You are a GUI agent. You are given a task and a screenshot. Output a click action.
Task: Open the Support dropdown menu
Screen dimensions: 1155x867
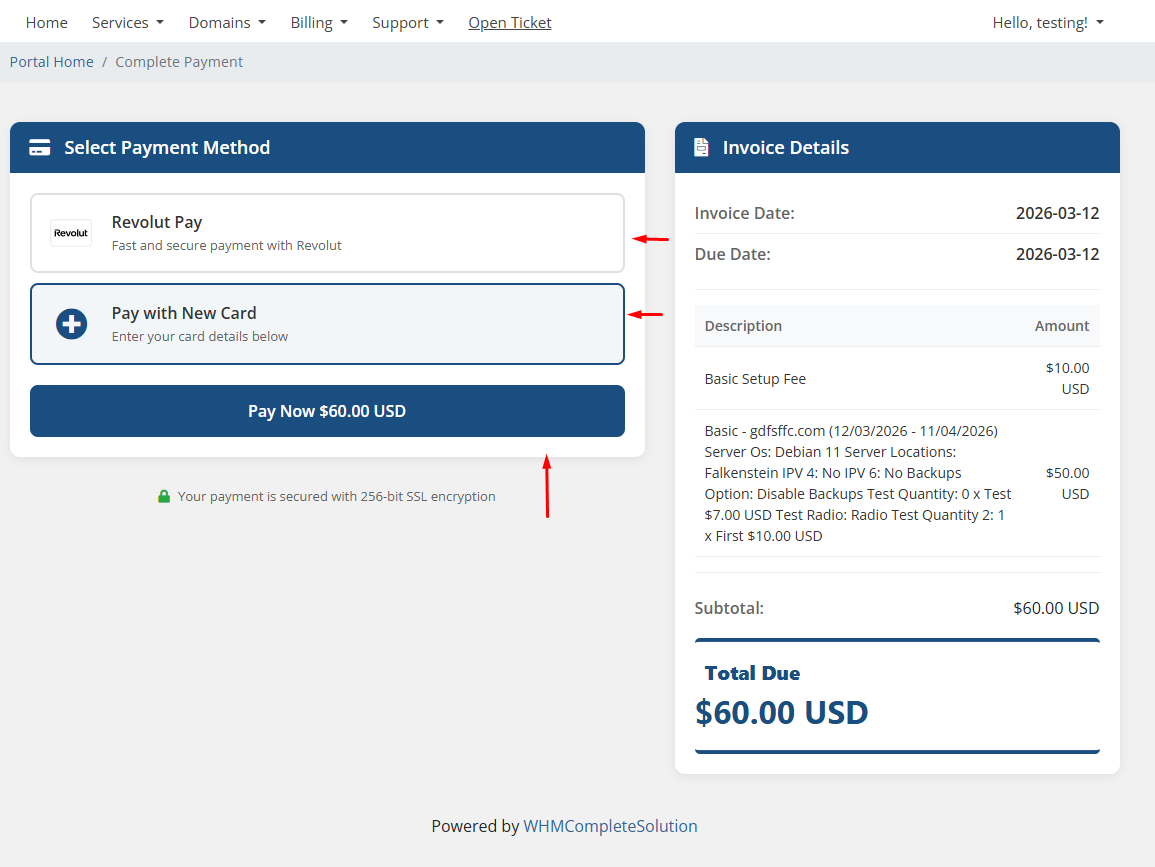pyautogui.click(x=407, y=22)
